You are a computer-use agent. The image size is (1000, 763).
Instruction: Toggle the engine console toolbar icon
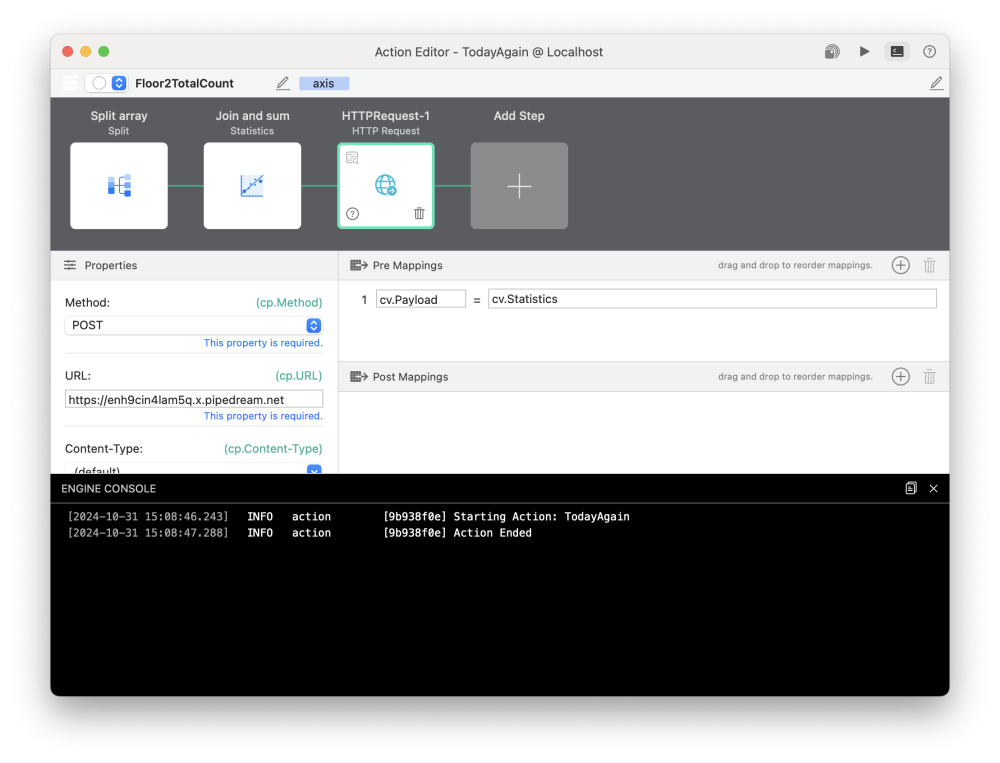pos(897,52)
